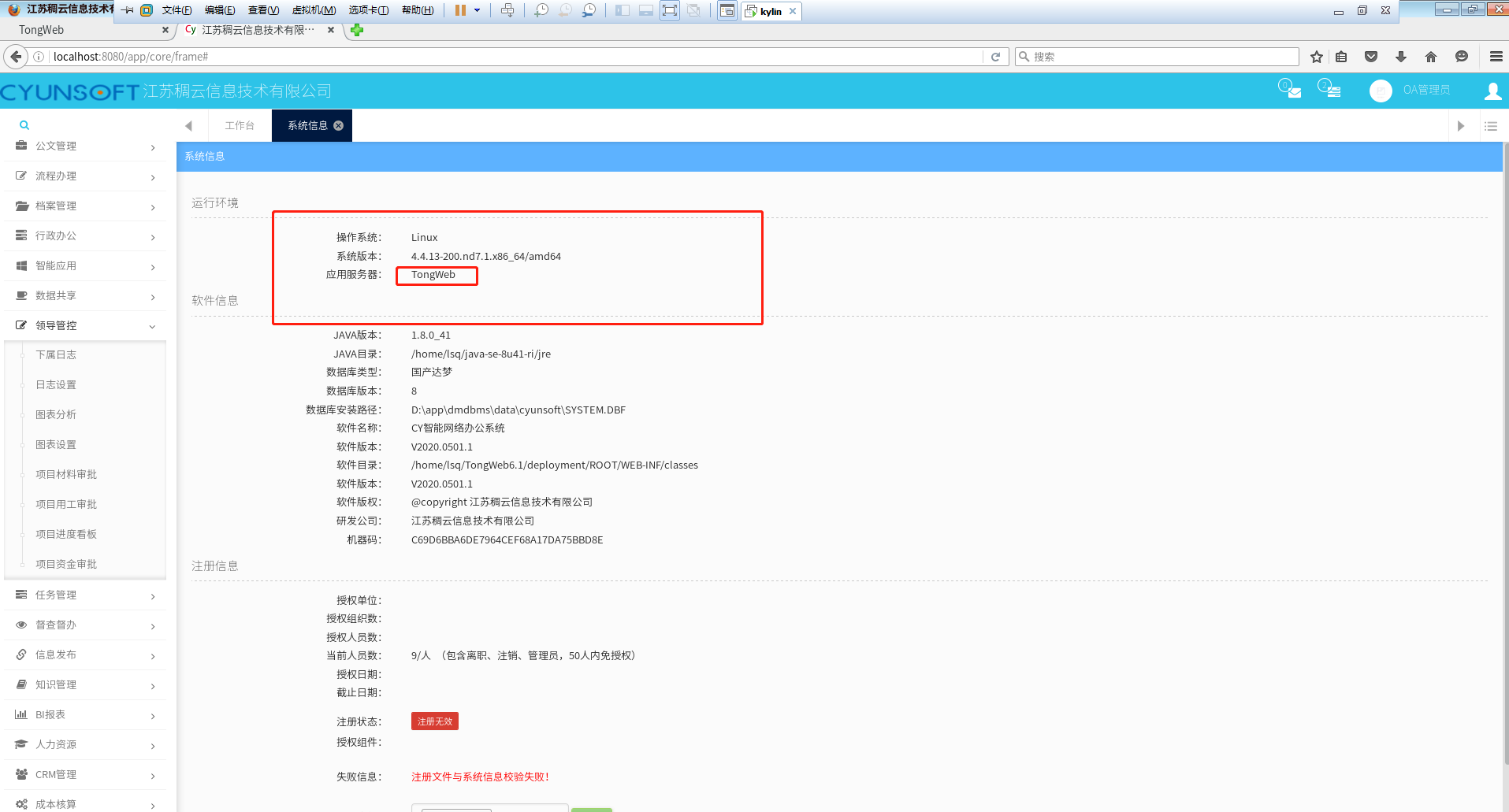Image resolution: width=1509 pixels, height=812 pixels.
Task: Open the 选项卡(T) menu
Action: click(369, 10)
